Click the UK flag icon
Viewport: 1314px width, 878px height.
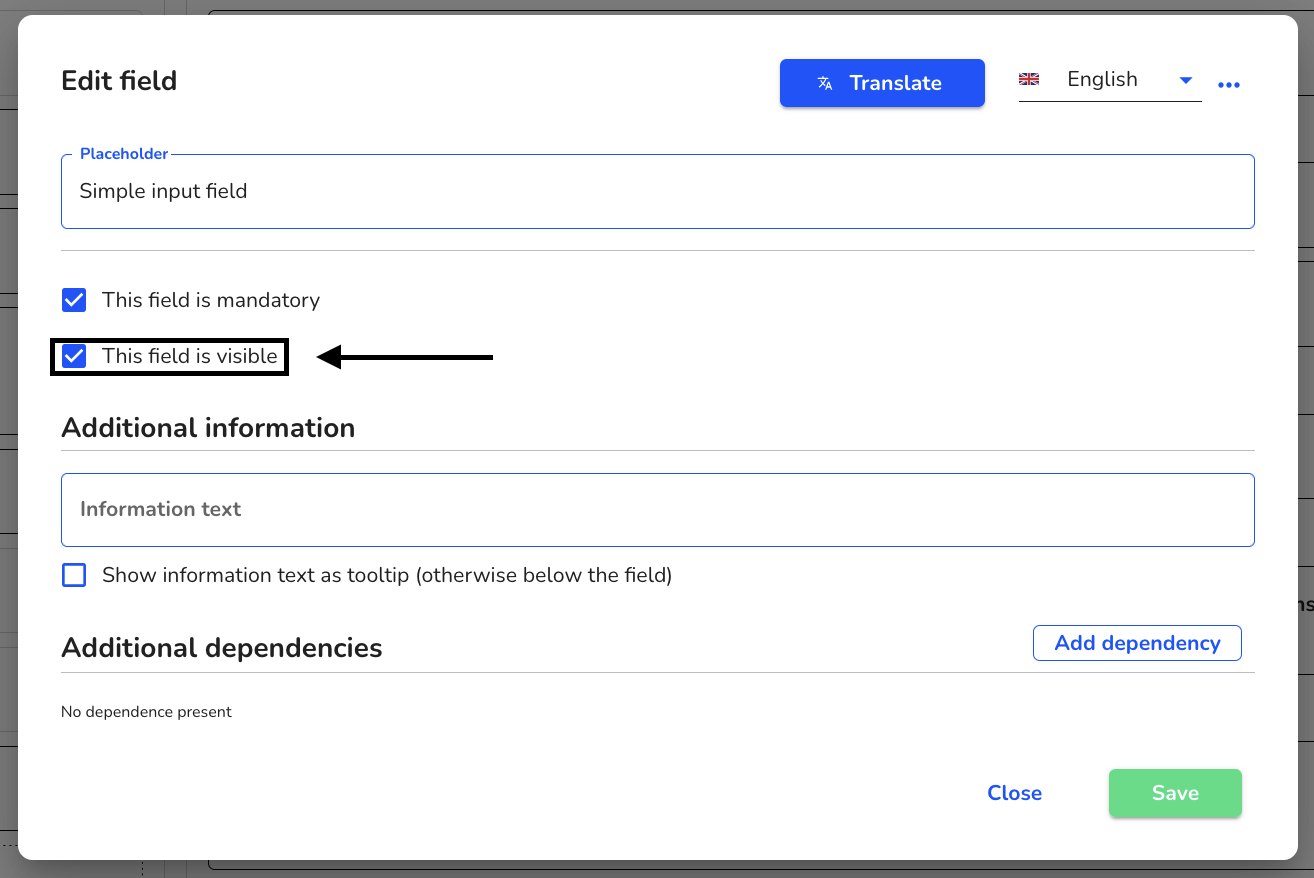(1029, 80)
